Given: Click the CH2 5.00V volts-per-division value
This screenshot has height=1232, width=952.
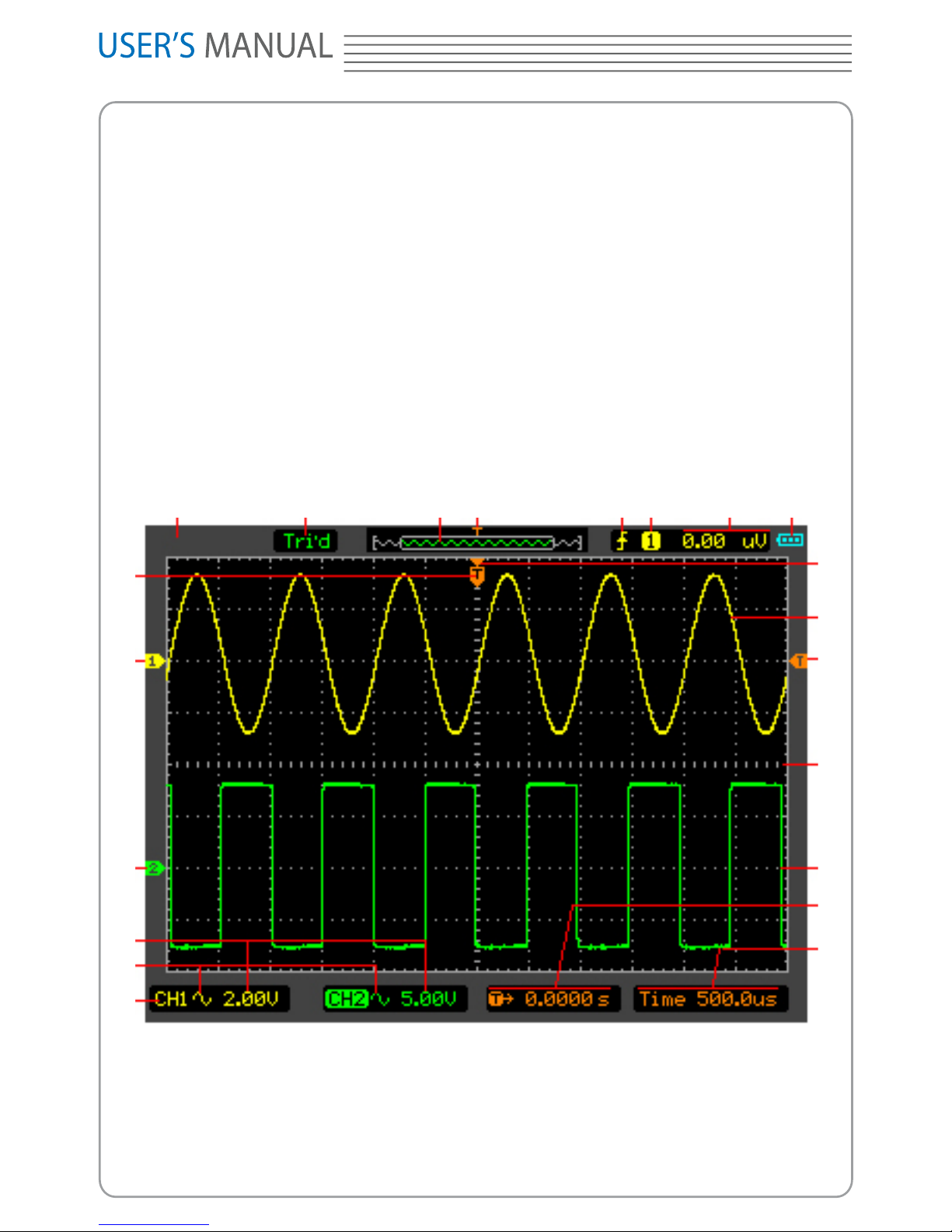Looking at the screenshot, I should point(428,999).
